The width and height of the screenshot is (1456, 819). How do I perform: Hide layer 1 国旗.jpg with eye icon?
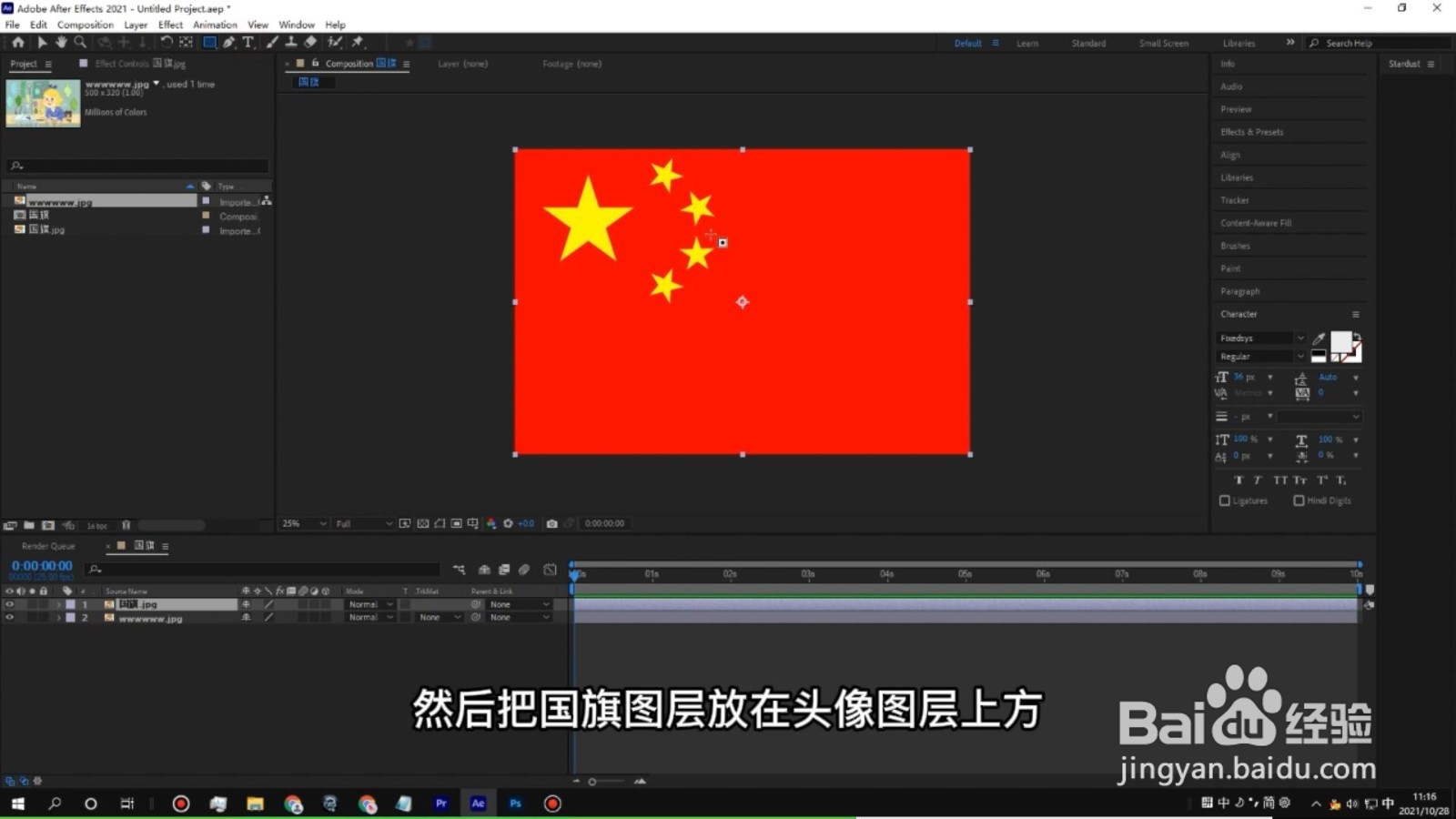pyautogui.click(x=10, y=604)
